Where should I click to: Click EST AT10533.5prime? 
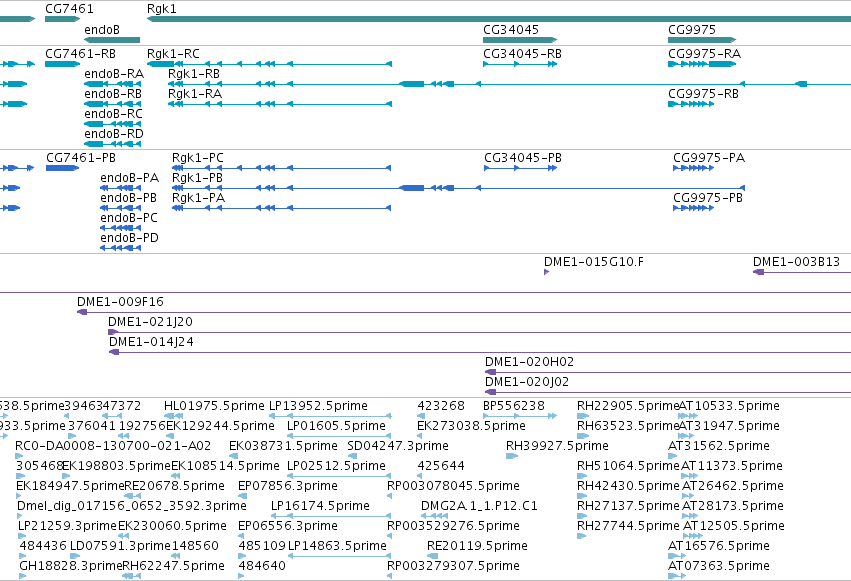[729, 406]
